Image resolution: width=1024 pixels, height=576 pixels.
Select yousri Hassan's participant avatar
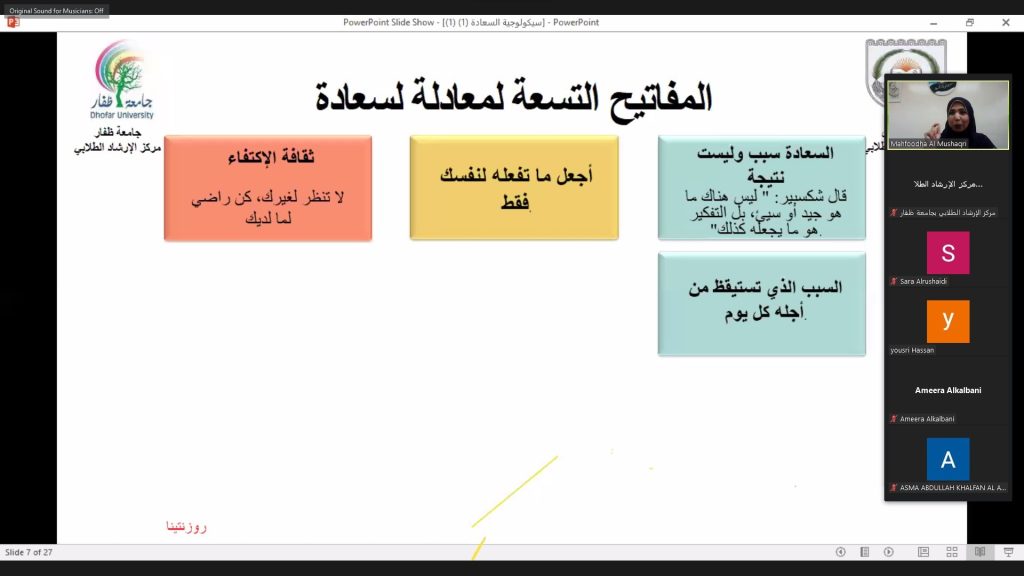(947, 322)
